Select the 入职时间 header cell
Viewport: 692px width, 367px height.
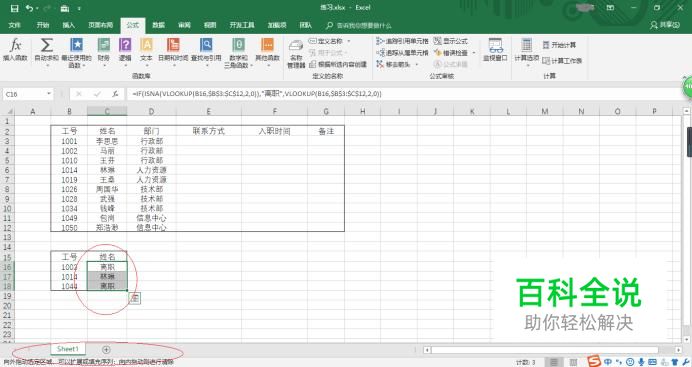[275, 131]
